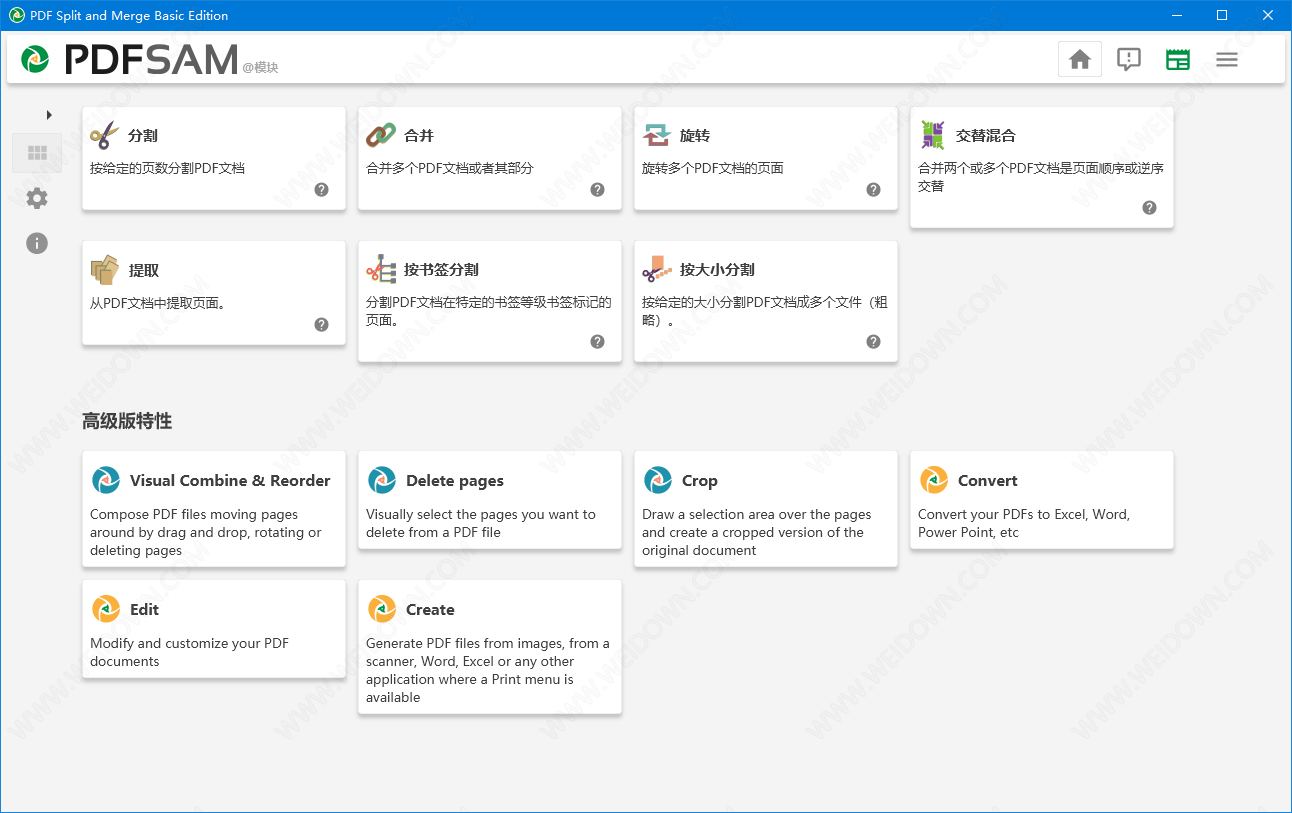Open the Convert feature title
Image resolution: width=1292 pixels, height=813 pixels.
(988, 480)
